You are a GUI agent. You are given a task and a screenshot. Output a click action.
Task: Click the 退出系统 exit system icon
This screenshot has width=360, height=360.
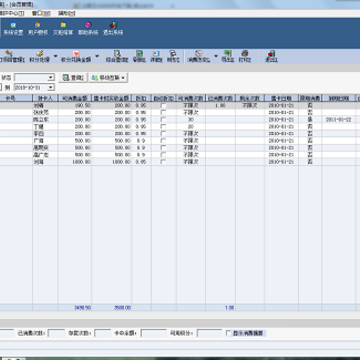(113, 29)
